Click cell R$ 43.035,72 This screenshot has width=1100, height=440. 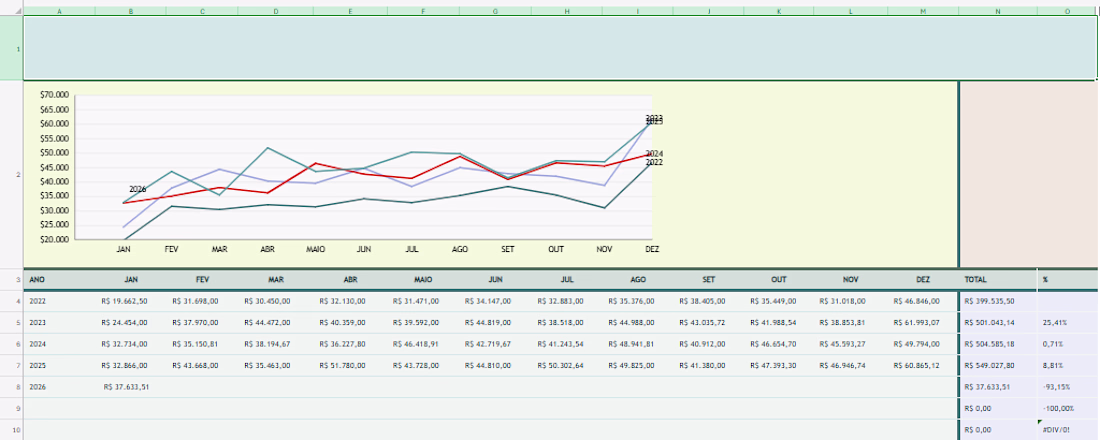(x=709, y=322)
